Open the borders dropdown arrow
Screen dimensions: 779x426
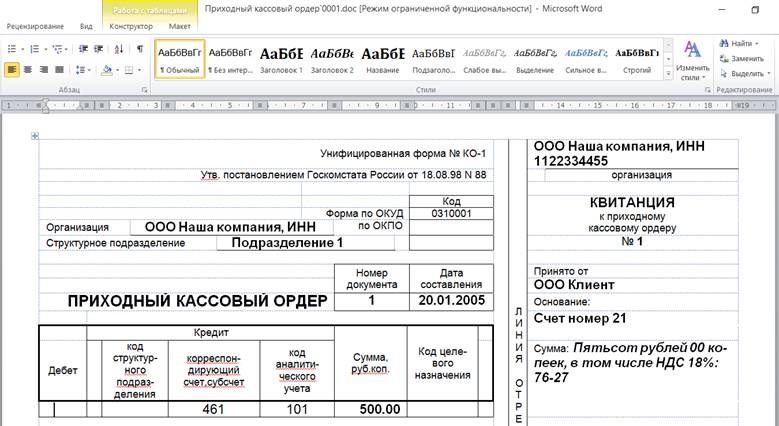point(140,70)
